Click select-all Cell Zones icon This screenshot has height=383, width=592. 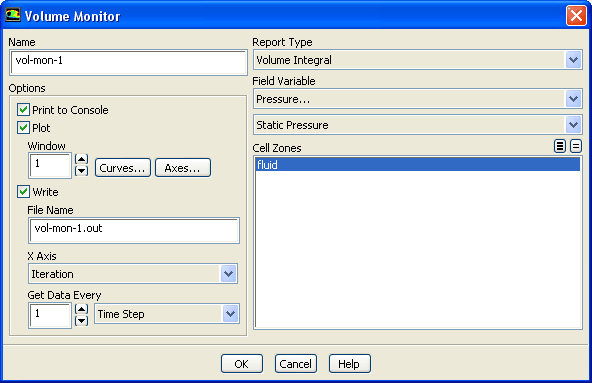(560, 146)
